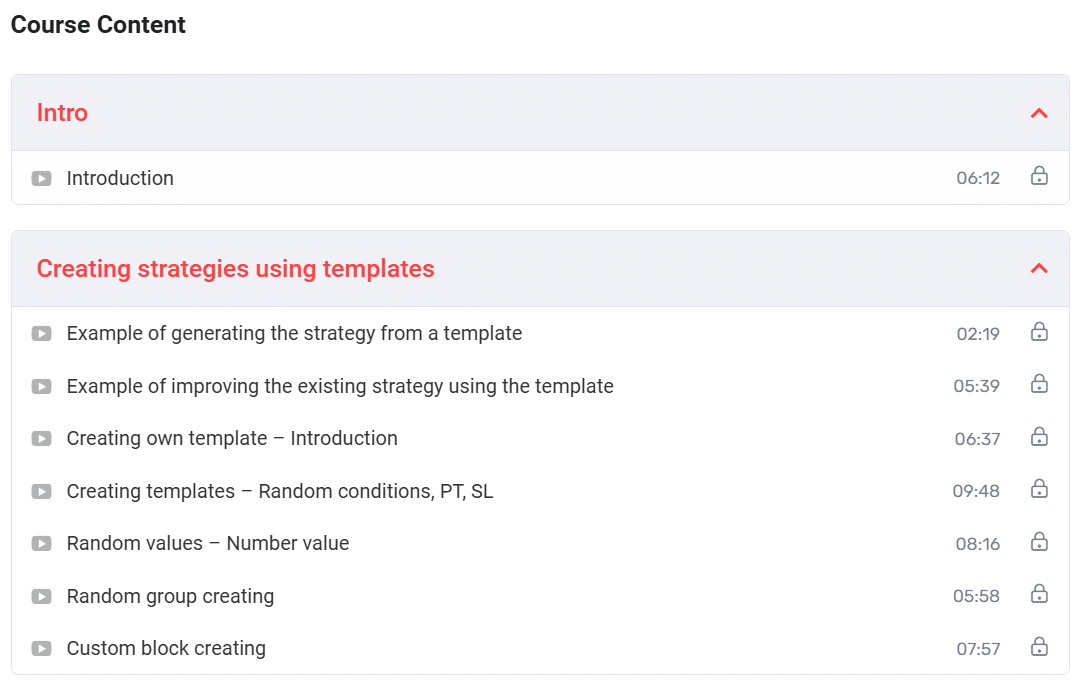Click play icon beside 'Custom block creating'

pos(41,649)
